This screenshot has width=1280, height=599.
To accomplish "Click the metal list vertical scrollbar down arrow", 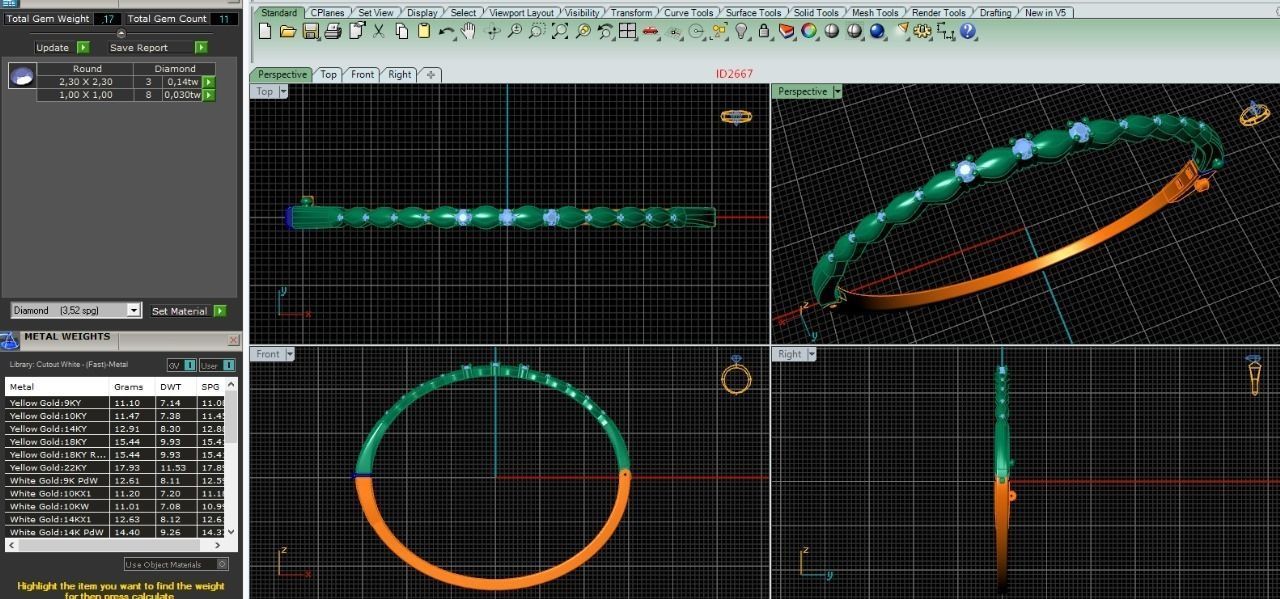I will pos(233,533).
